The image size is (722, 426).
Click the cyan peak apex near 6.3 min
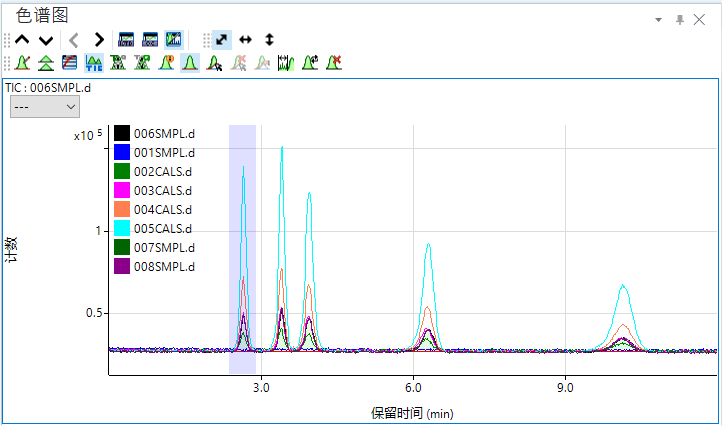click(429, 245)
